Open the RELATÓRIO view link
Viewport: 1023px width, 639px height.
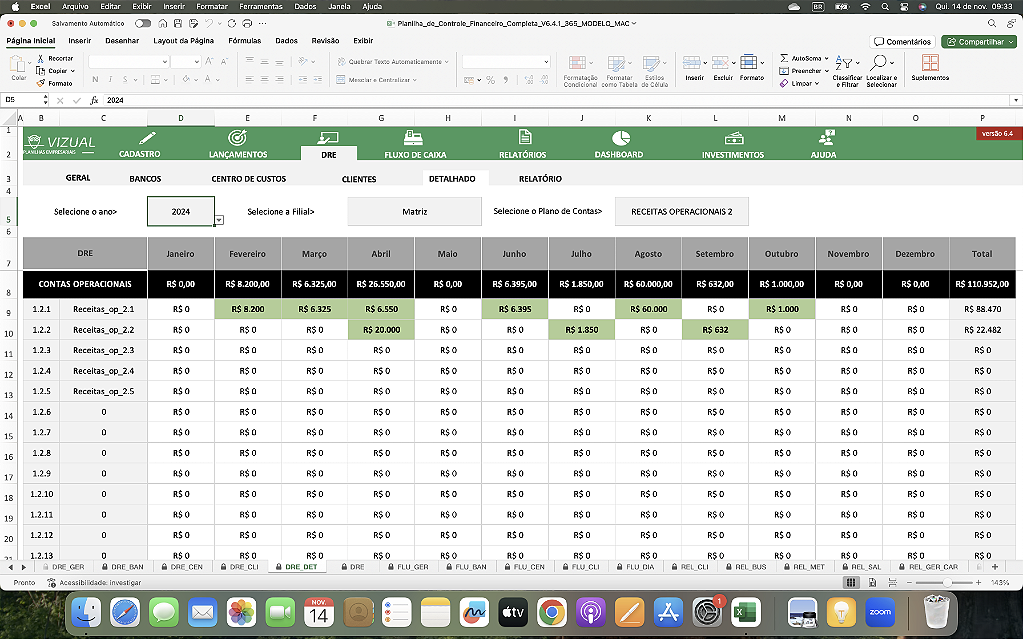click(x=540, y=179)
